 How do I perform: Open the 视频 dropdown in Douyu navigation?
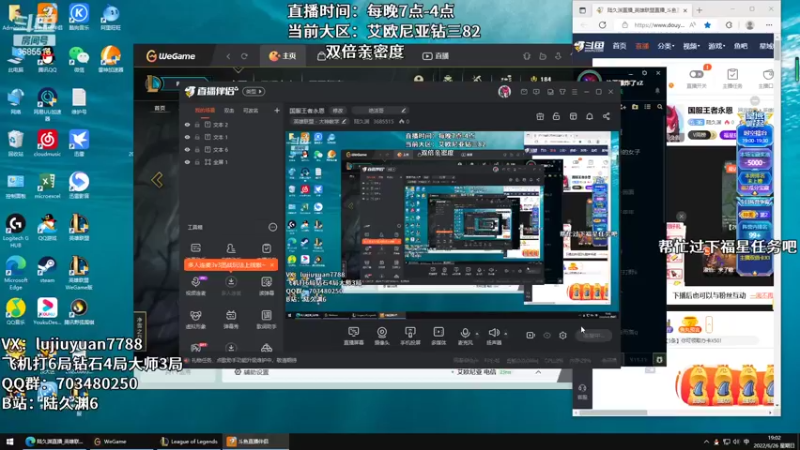(691, 46)
